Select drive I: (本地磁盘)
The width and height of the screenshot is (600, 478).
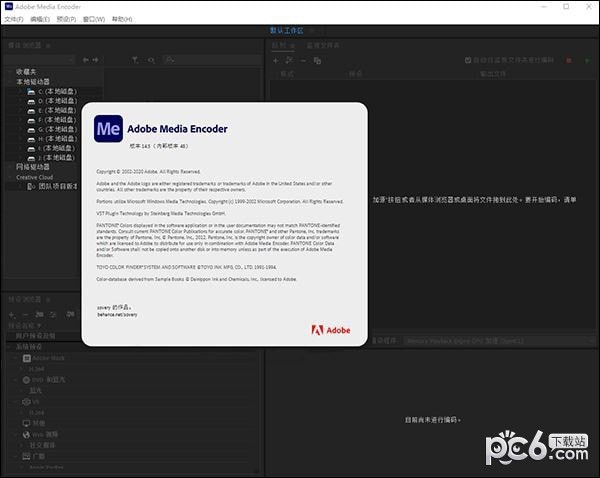tap(57, 148)
